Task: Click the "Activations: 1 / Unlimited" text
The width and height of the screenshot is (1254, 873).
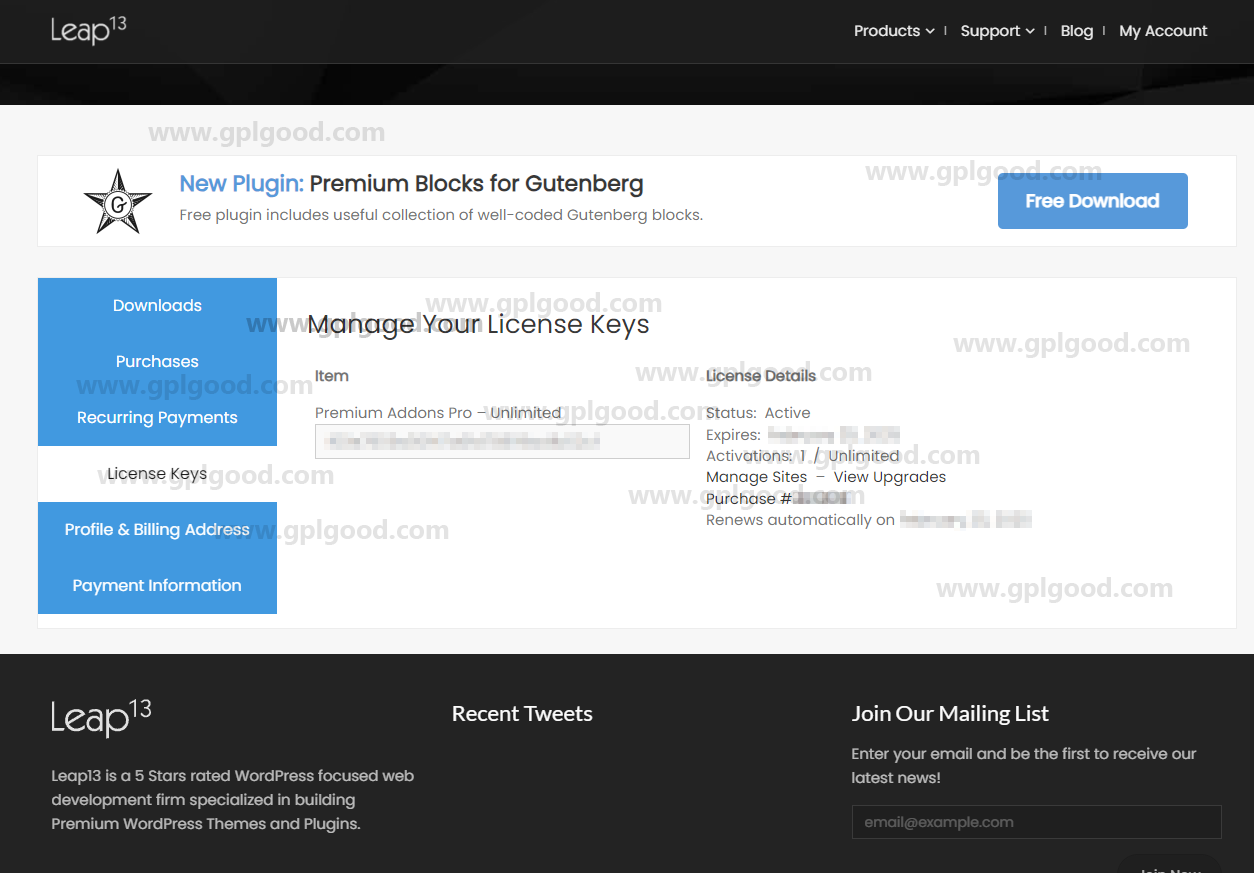Action: [x=802, y=456]
